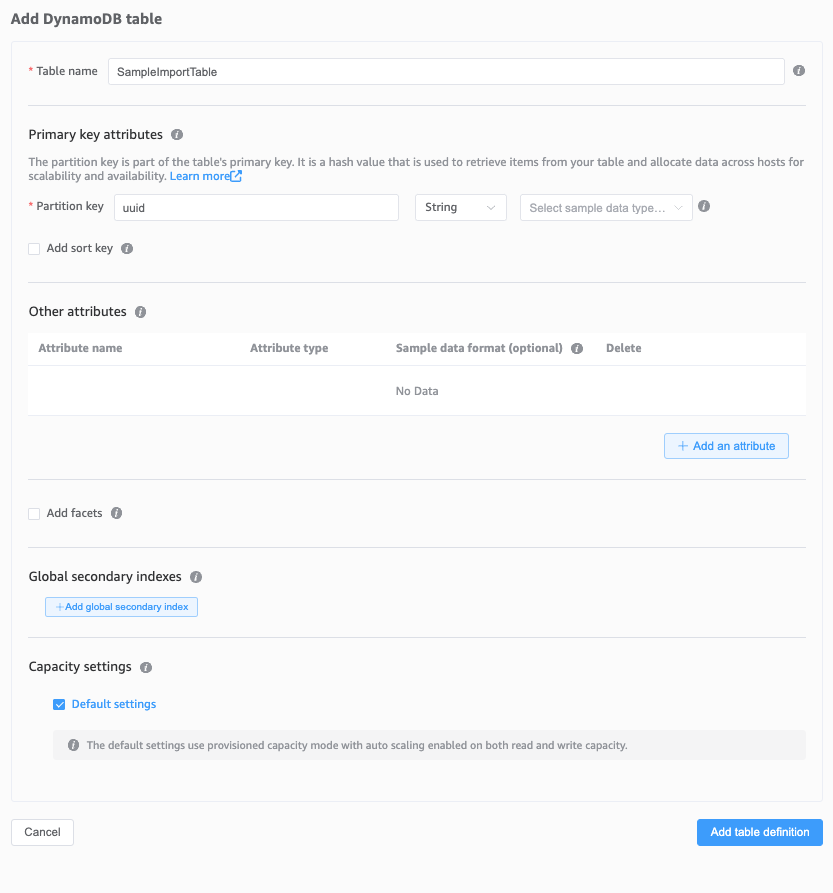
Task: Click info icon beside Primary key attributes
Action: (x=177, y=134)
